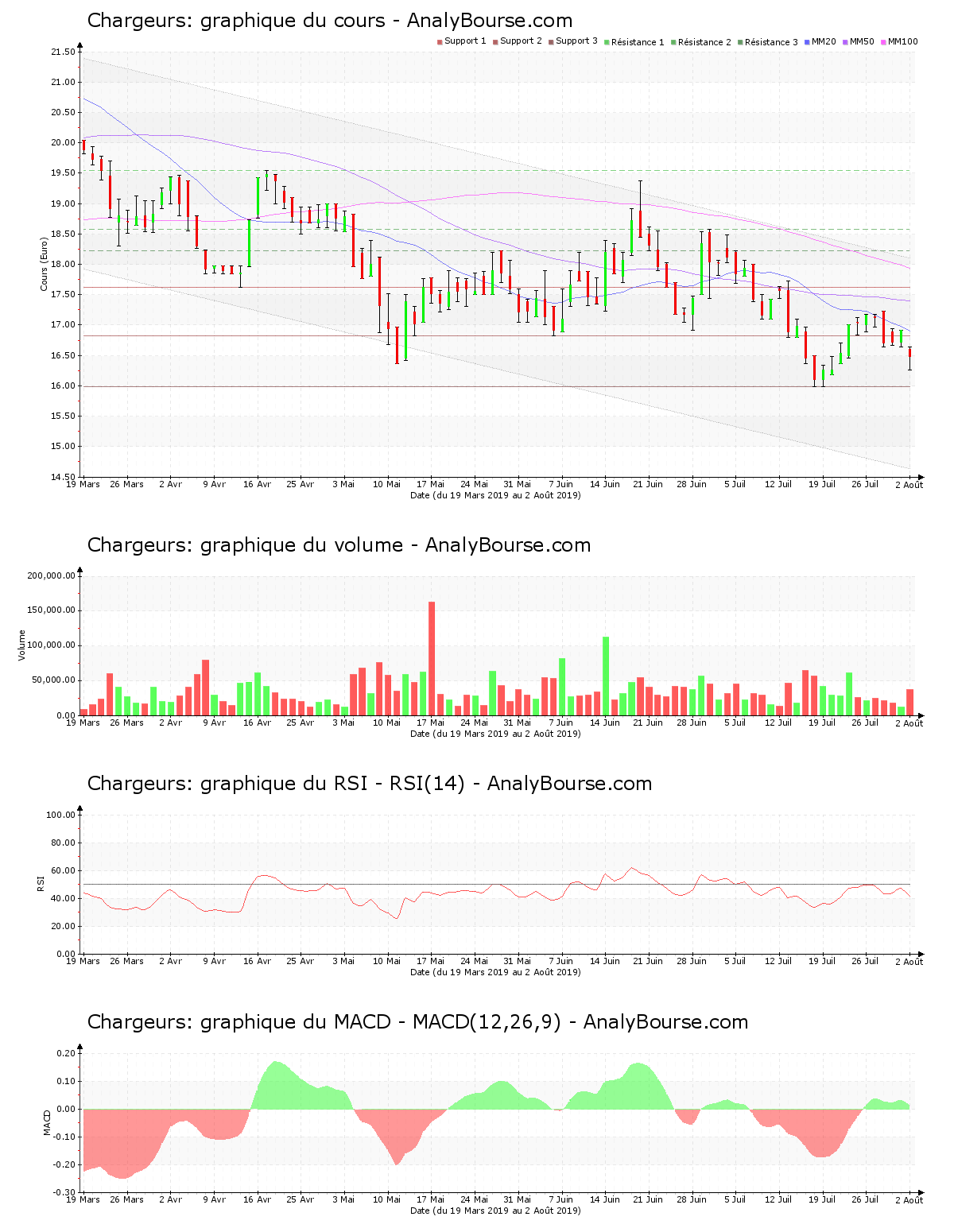
Task: Click the MM20 legend entry
Action: coord(820,41)
